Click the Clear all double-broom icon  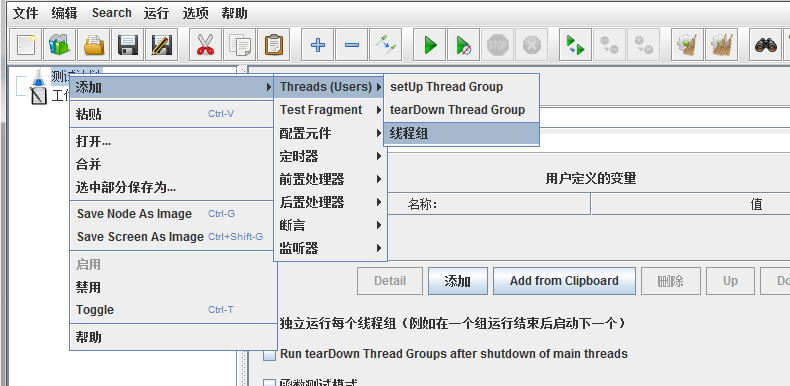[x=721, y=45]
